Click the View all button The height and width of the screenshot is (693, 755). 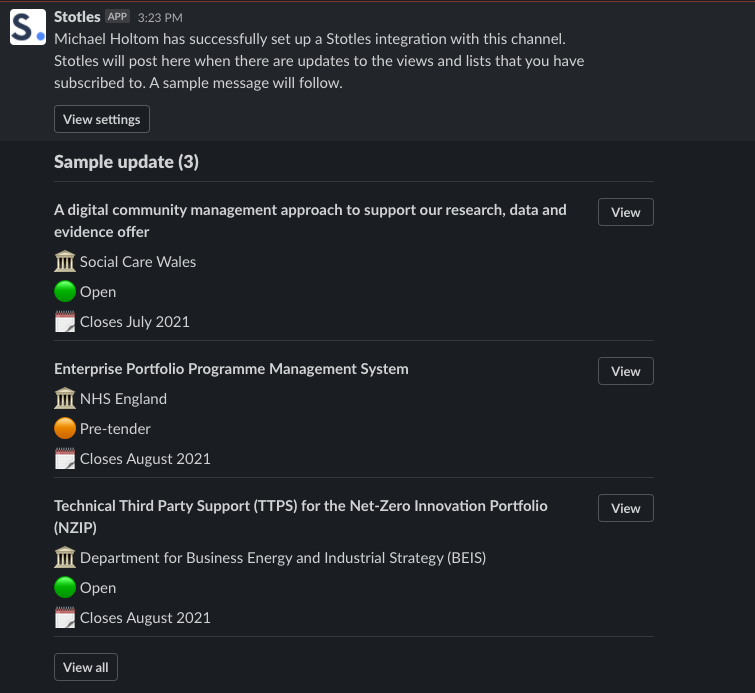click(86, 667)
